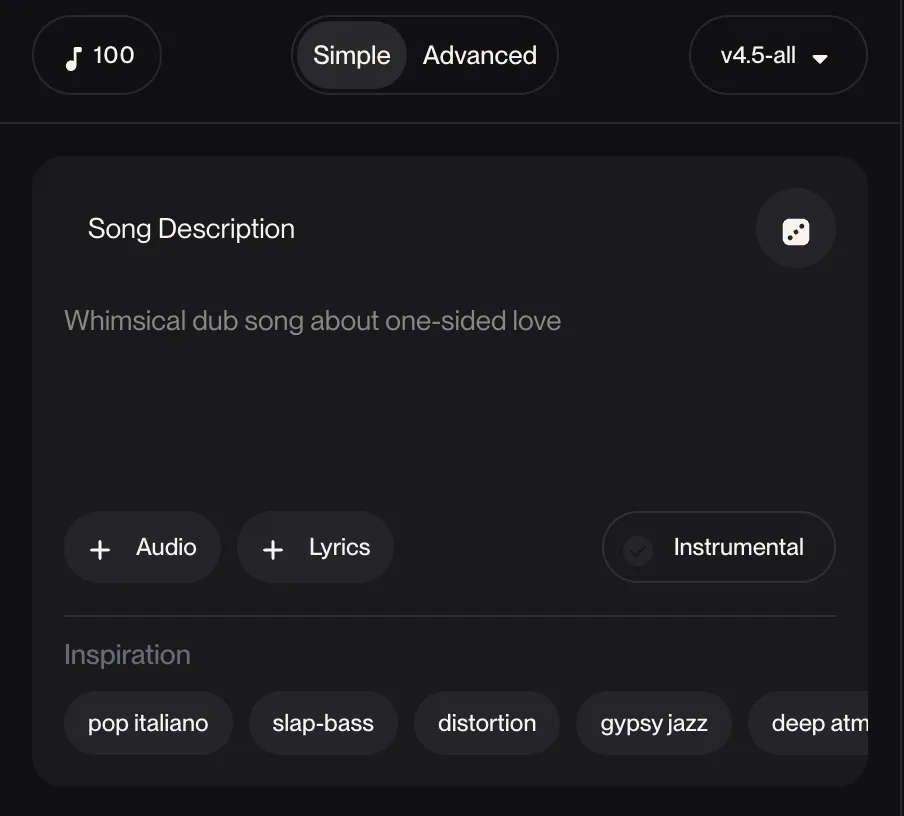Select the slap-bass inspiration tag

323,723
